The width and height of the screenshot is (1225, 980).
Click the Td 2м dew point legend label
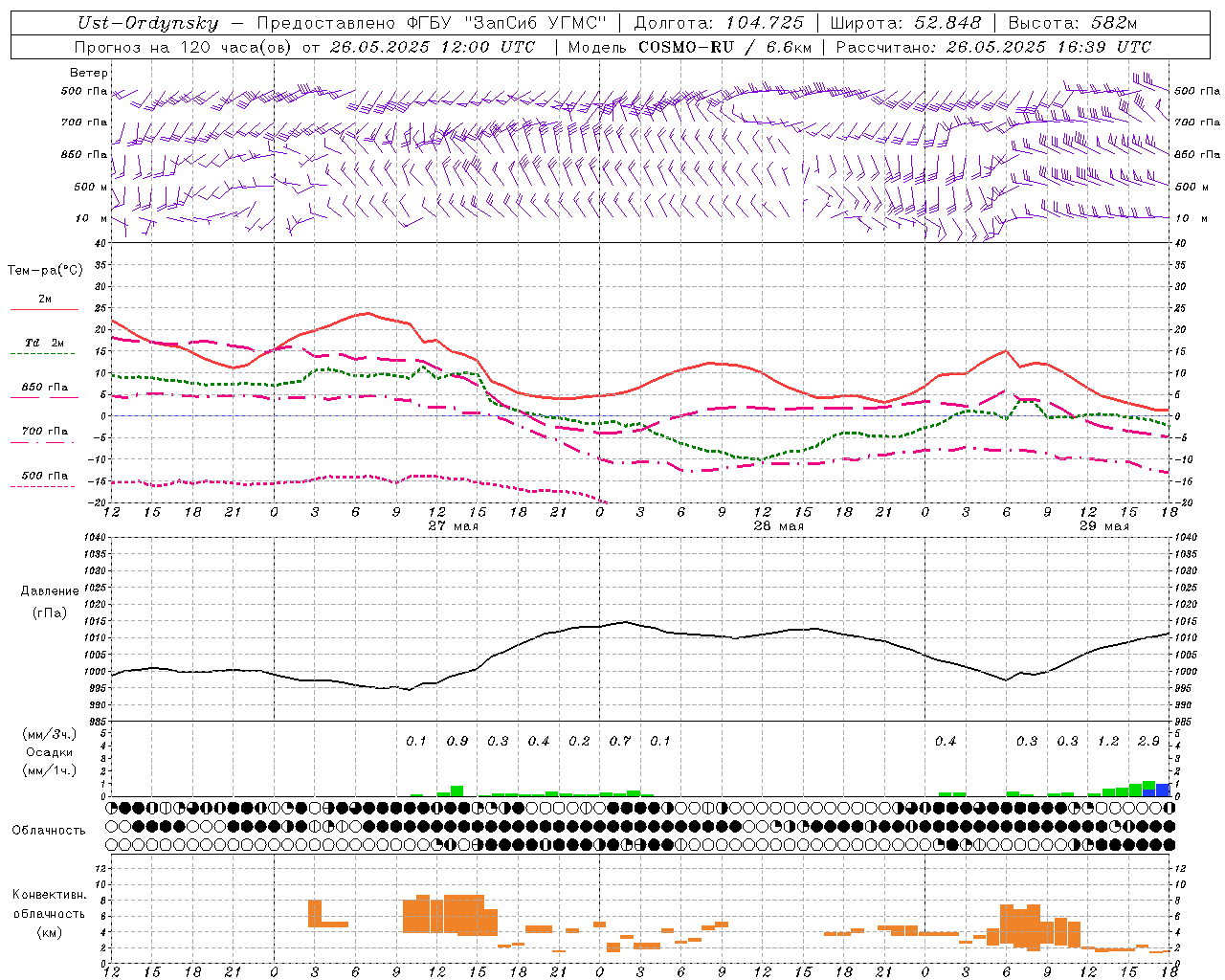pos(45,343)
